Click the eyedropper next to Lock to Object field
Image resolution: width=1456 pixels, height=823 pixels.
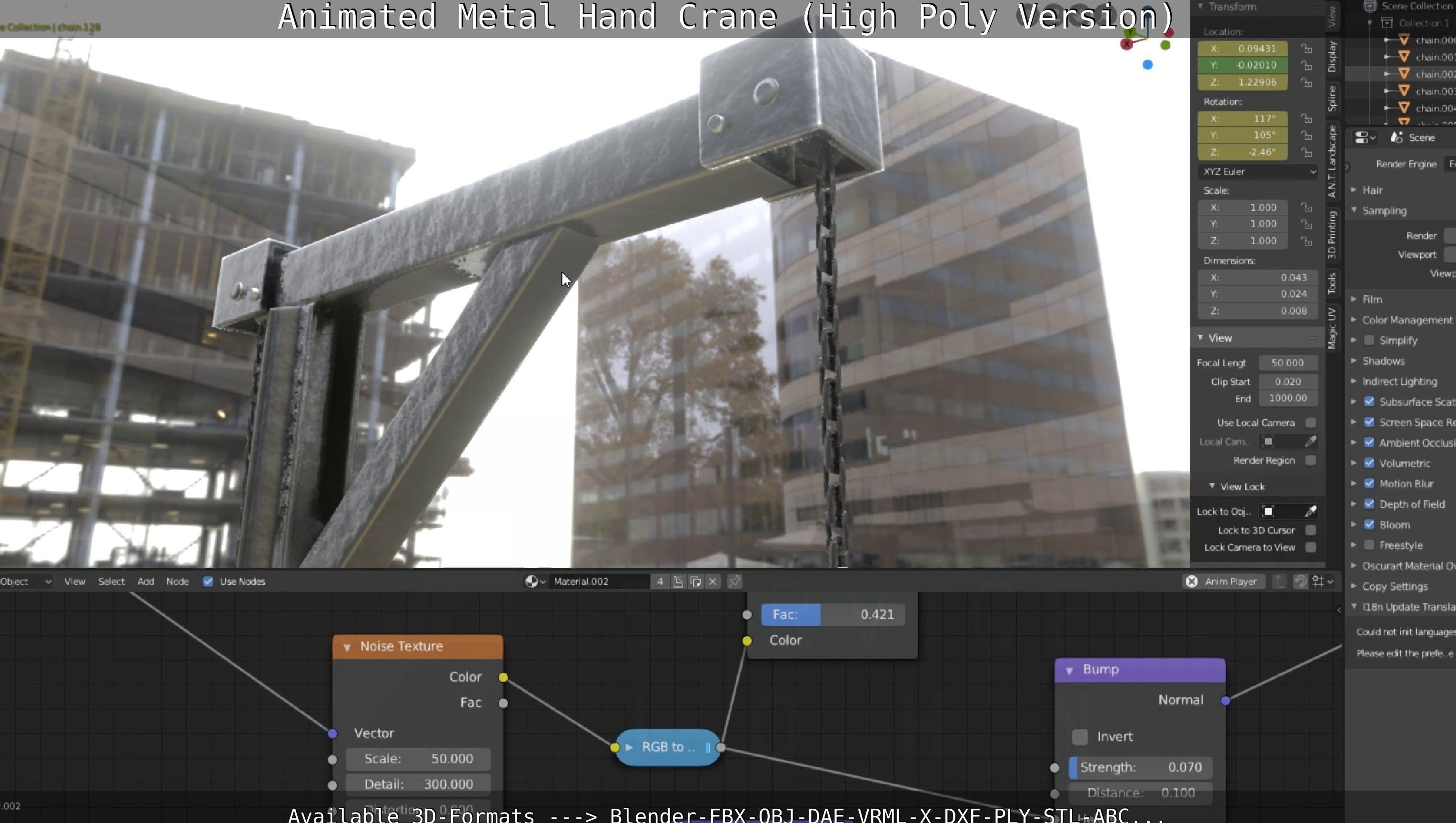click(1311, 512)
